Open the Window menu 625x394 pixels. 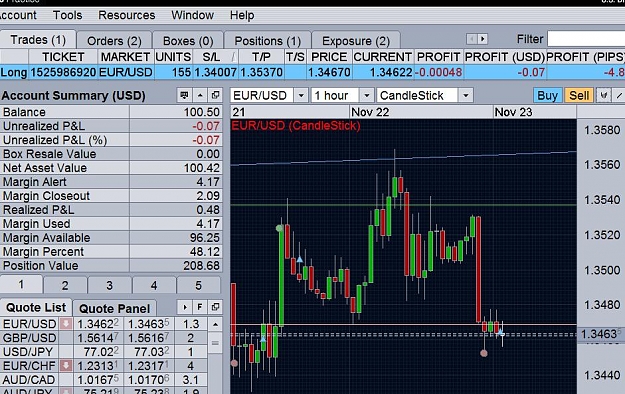pyautogui.click(x=193, y=15)
